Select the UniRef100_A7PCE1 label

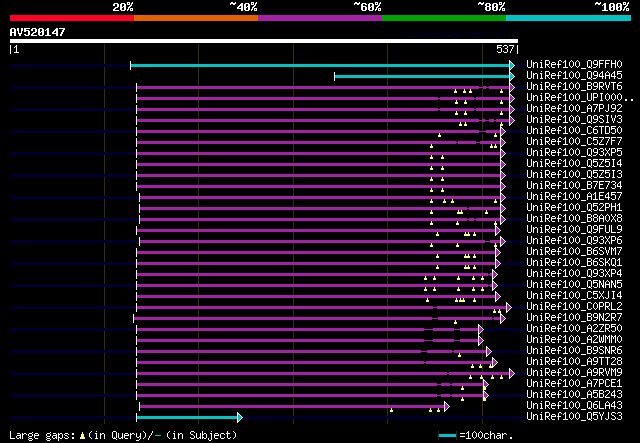[x=574, y=384]
